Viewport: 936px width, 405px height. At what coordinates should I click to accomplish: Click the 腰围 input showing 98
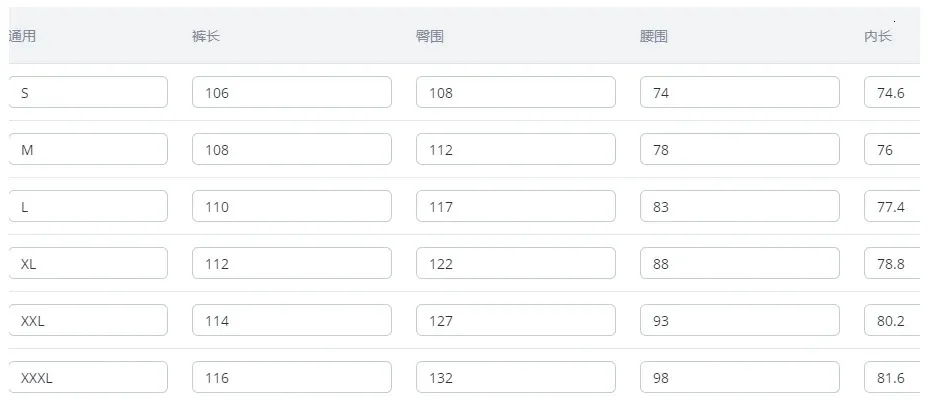point(740,378)
